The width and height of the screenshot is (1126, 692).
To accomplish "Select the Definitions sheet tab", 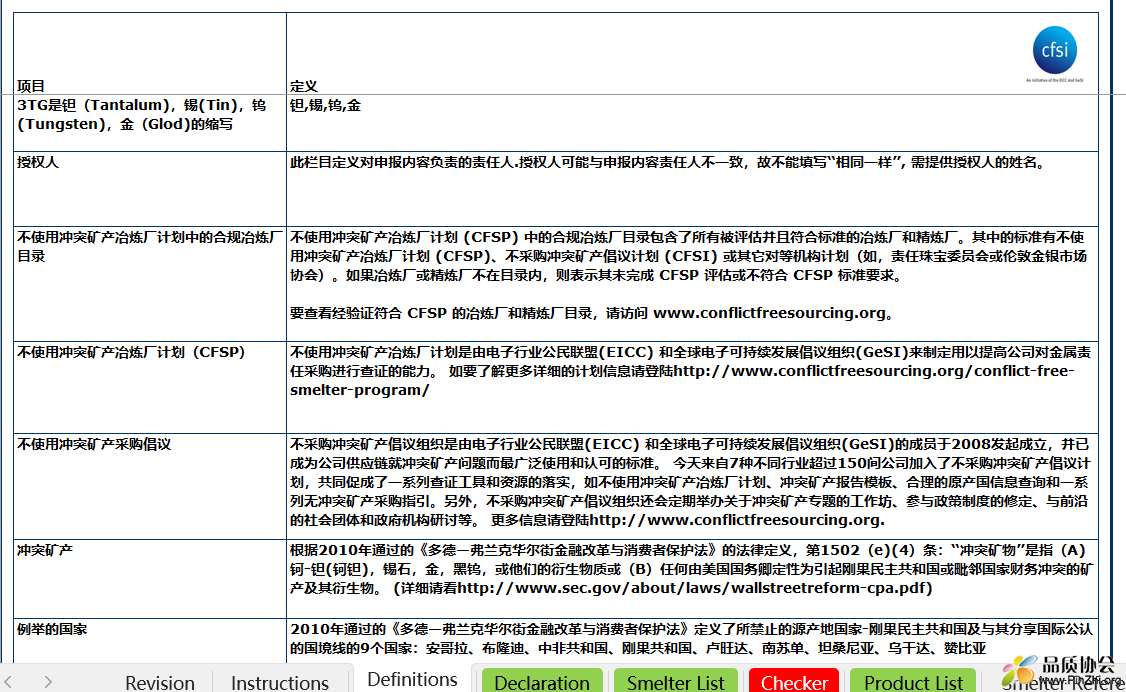I will [x=412, y=679].
